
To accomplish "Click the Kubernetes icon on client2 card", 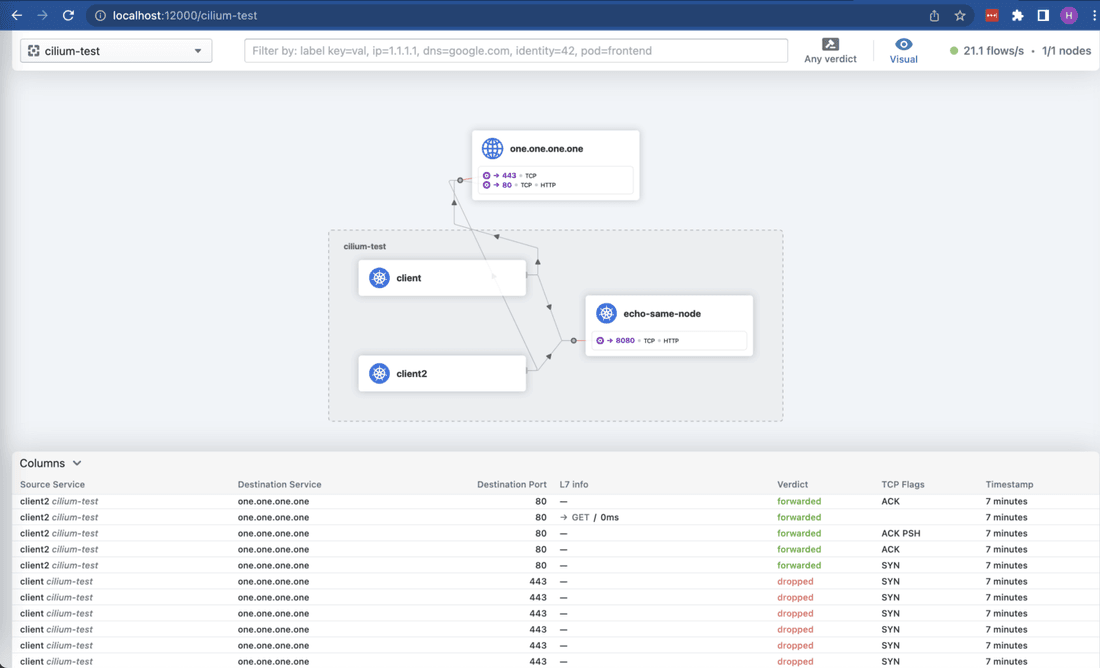I will click(379, 374).
